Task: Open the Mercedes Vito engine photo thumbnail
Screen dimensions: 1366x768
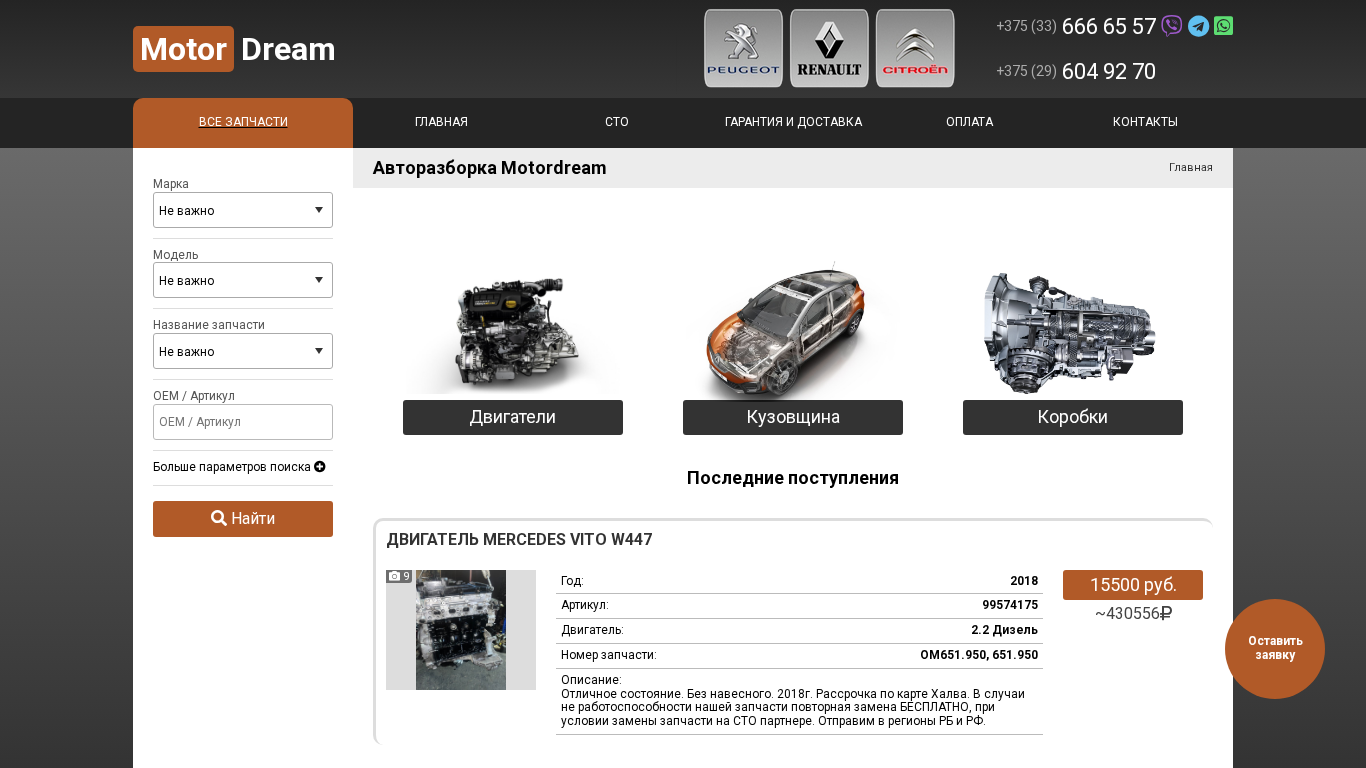Action: (x=461, y=630)
